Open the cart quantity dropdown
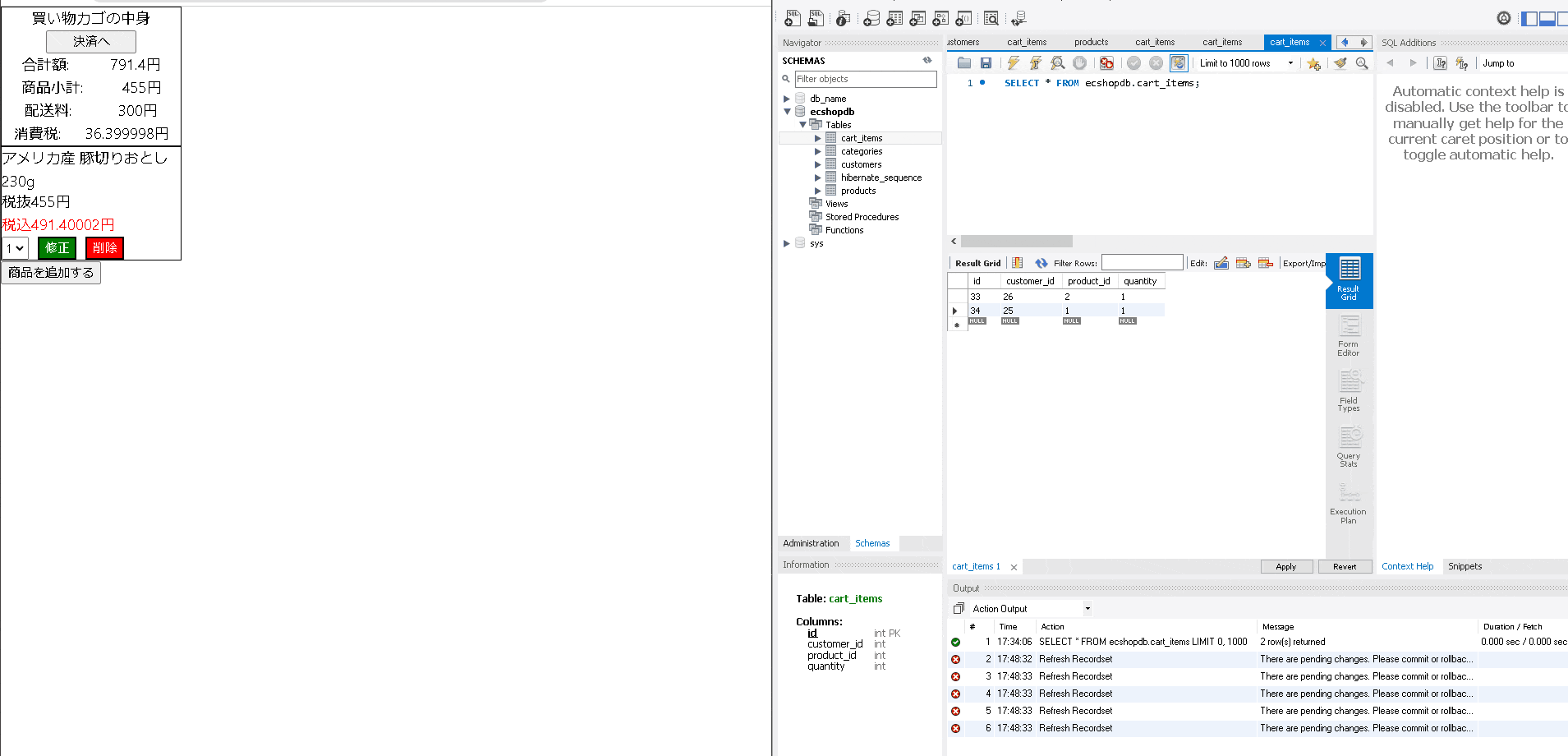The height and width of the screenshot is (756, 1568). coord(16,248)
